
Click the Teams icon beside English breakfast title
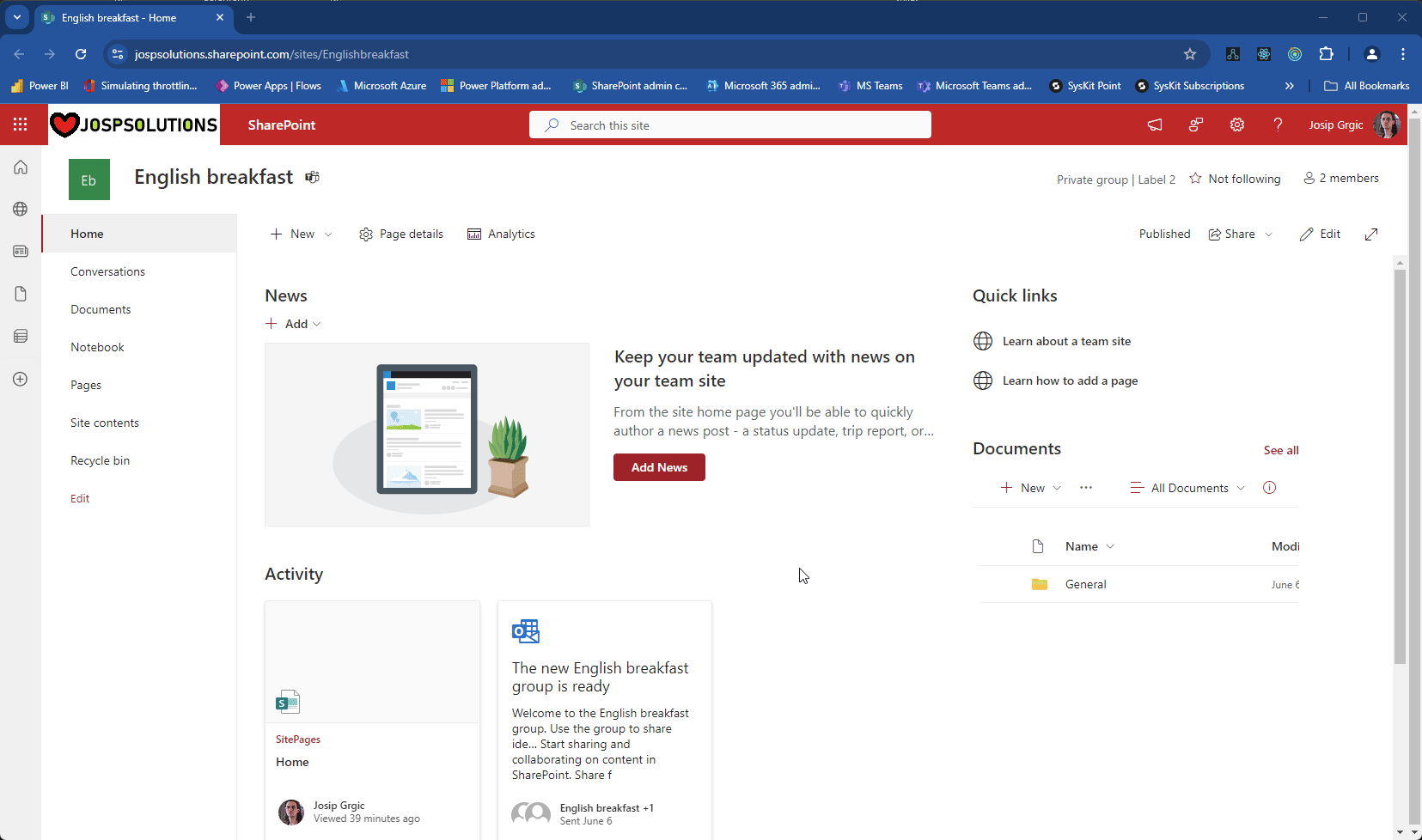tap(313, 177)
